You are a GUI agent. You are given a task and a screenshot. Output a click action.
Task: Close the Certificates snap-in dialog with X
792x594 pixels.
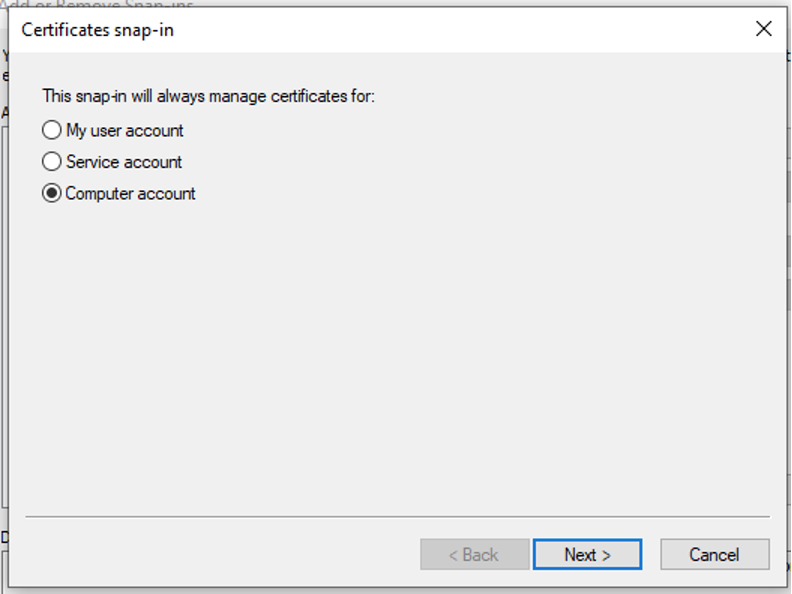point(764,29)
